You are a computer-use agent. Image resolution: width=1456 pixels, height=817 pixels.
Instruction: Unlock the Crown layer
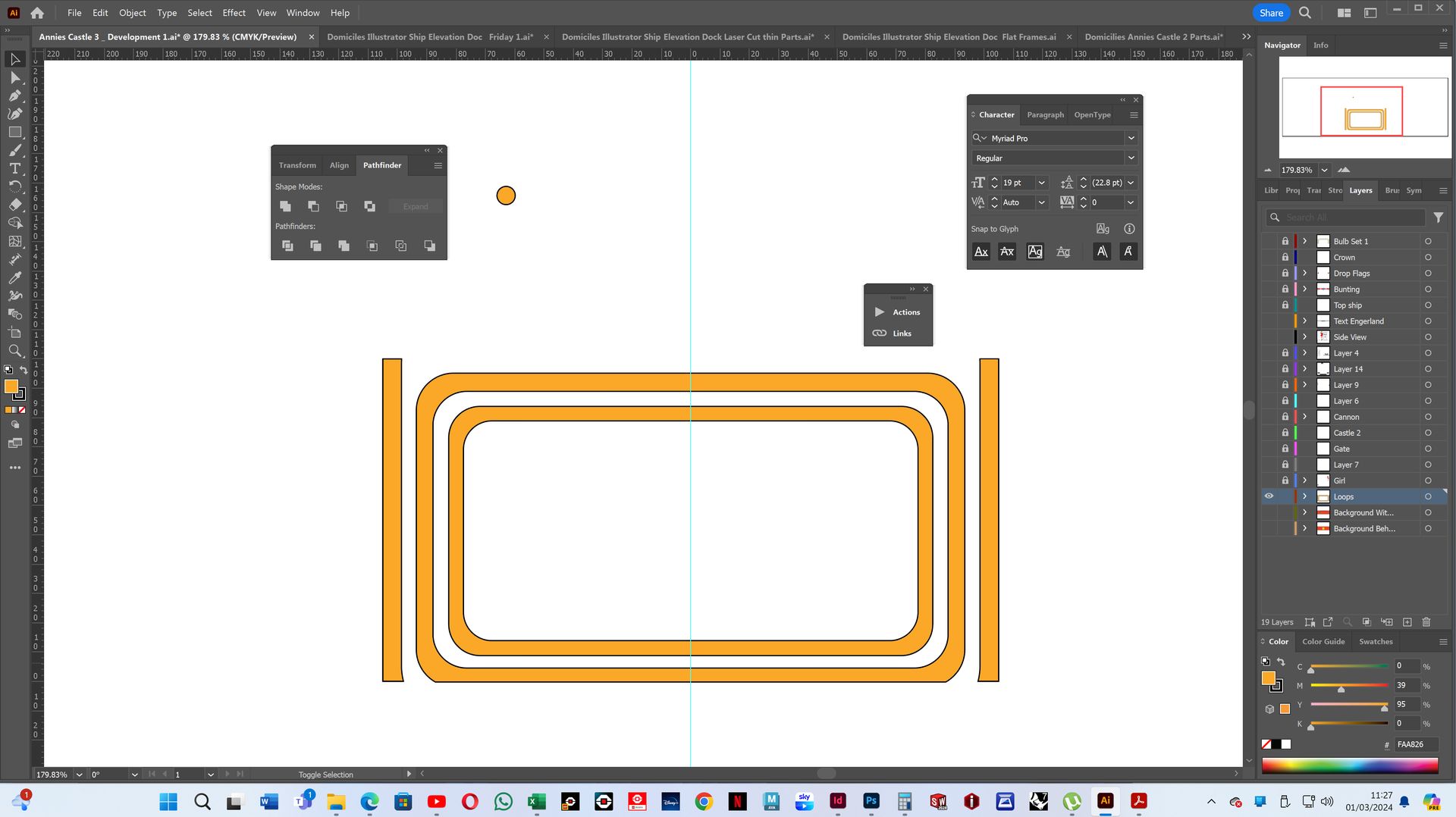pos(1285,258)
